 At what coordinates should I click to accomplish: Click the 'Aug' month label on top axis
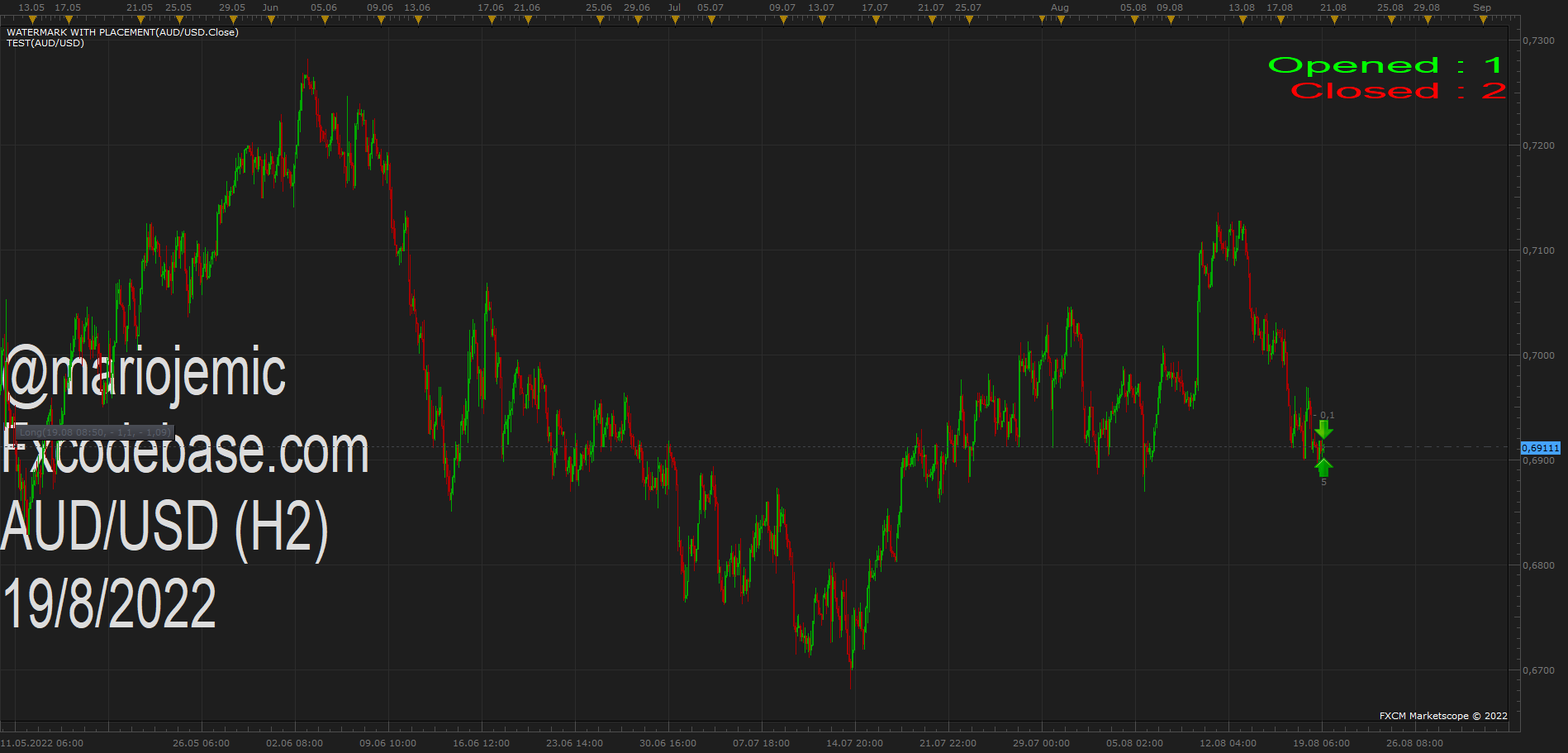click(1060, 7)
